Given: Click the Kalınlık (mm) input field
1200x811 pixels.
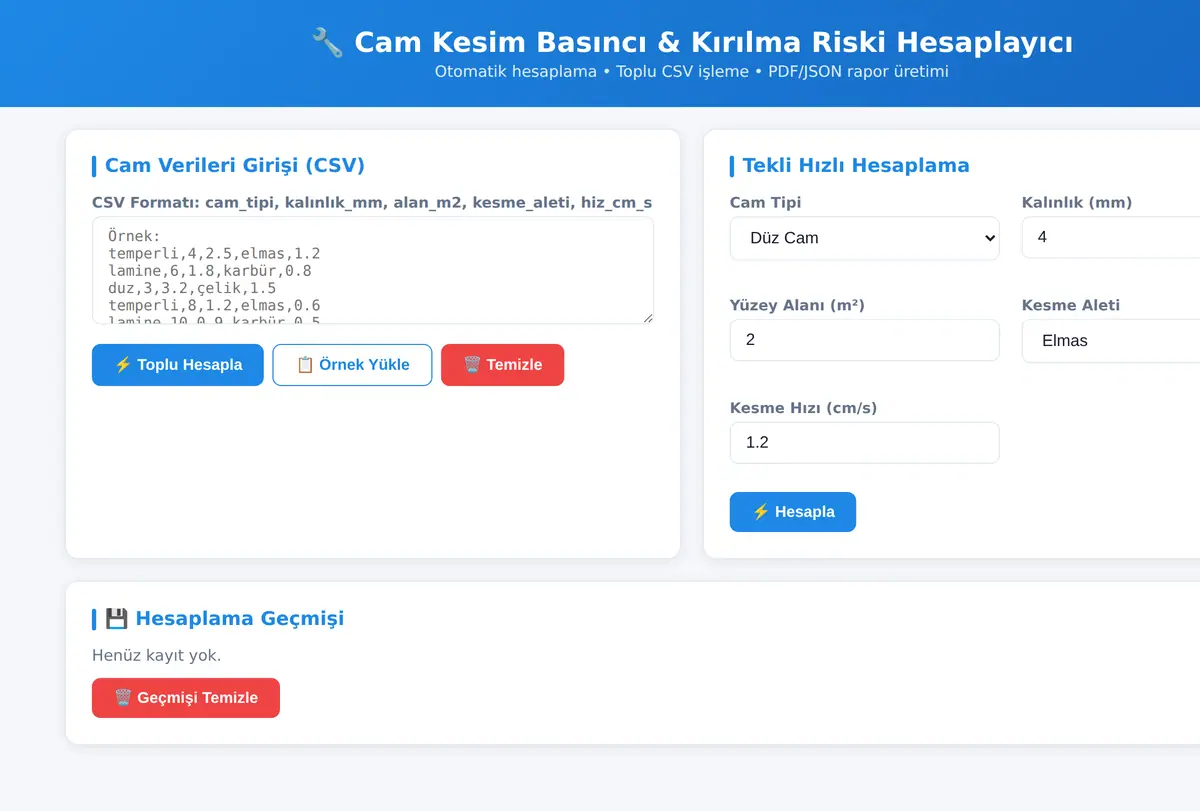Looking at the screenshot, I should tap(1111, 238).
